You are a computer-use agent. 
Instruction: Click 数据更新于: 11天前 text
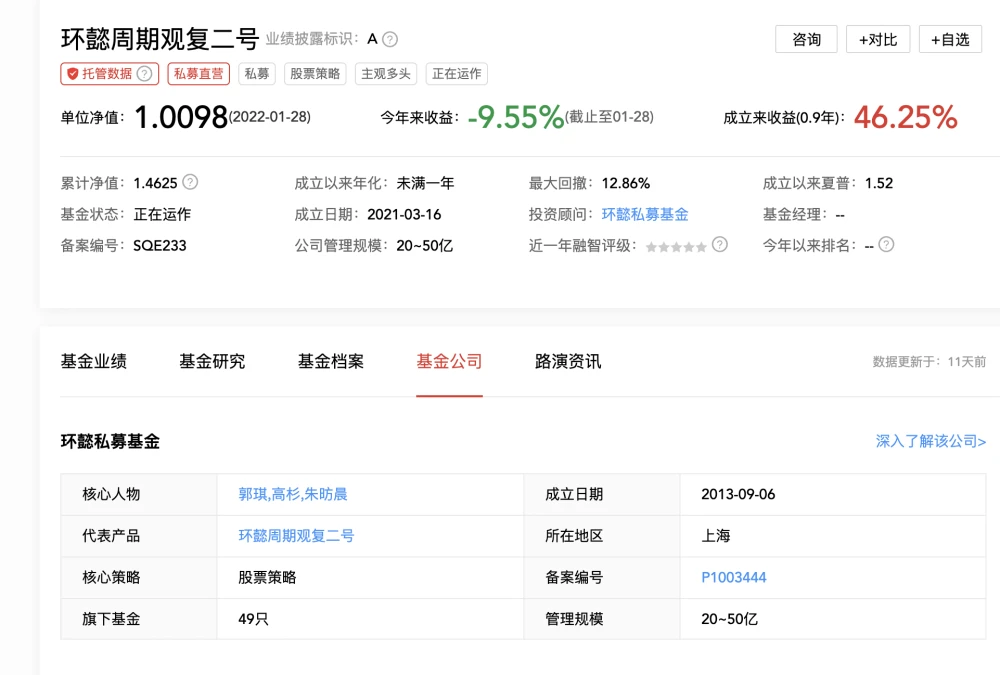pos(929,362)
